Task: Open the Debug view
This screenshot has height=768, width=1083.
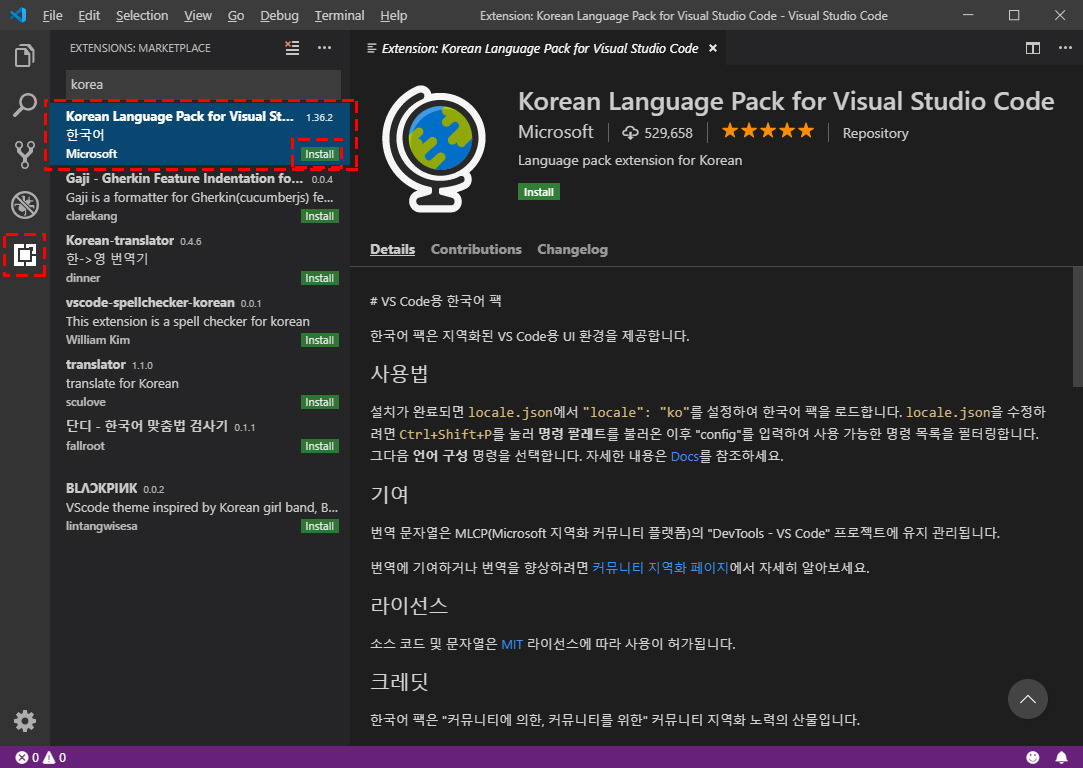Action: pos(25,205)
